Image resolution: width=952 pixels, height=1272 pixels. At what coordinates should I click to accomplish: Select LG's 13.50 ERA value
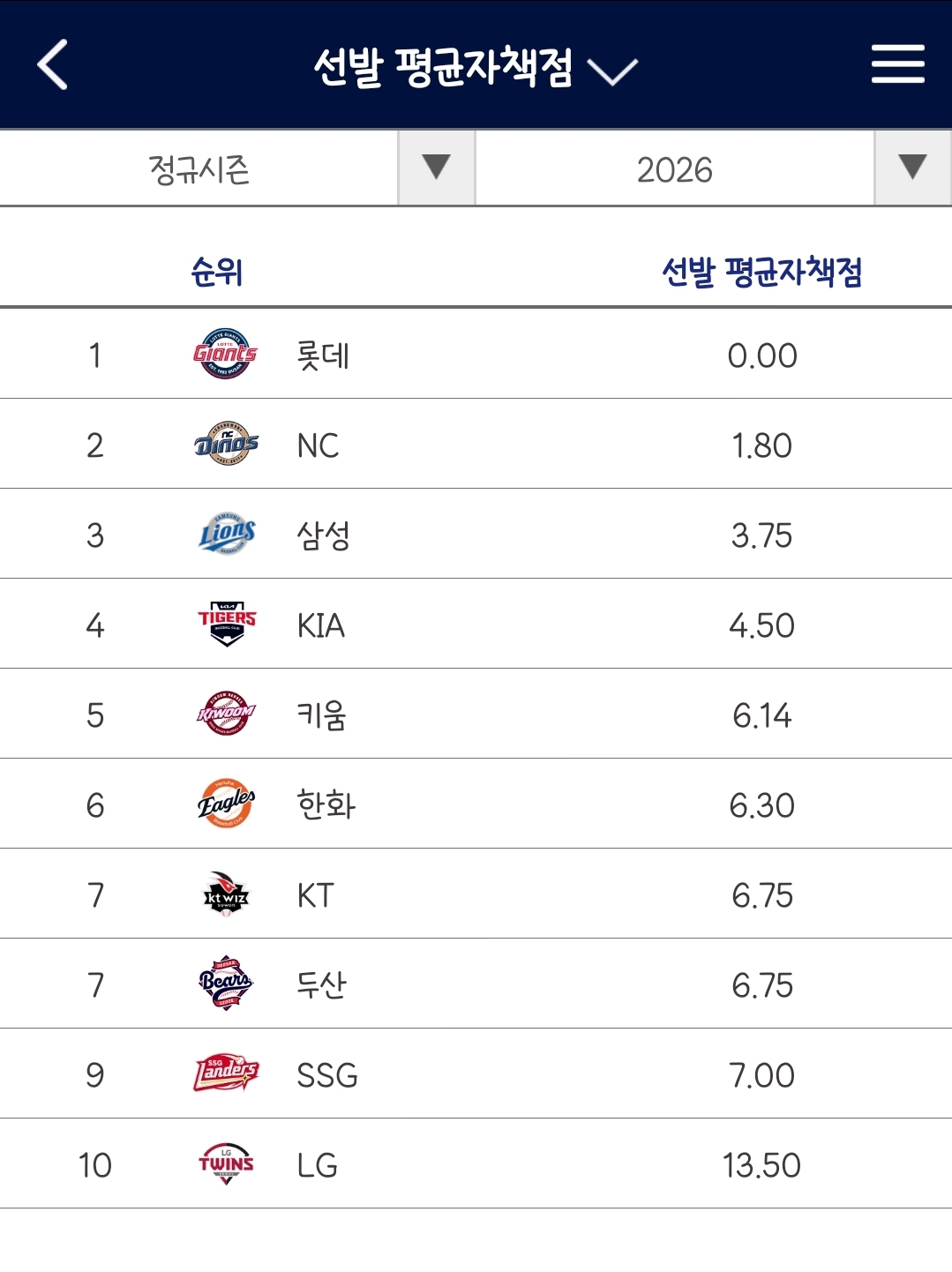pyautogui.click(x=761, y=1166)
